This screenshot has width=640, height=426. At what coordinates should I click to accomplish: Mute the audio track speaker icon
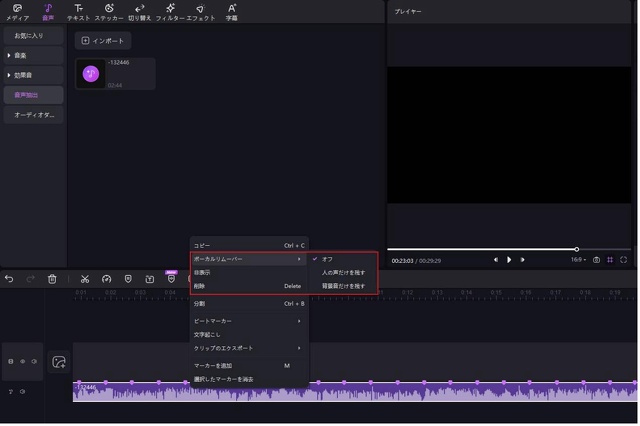coord(22,392)
